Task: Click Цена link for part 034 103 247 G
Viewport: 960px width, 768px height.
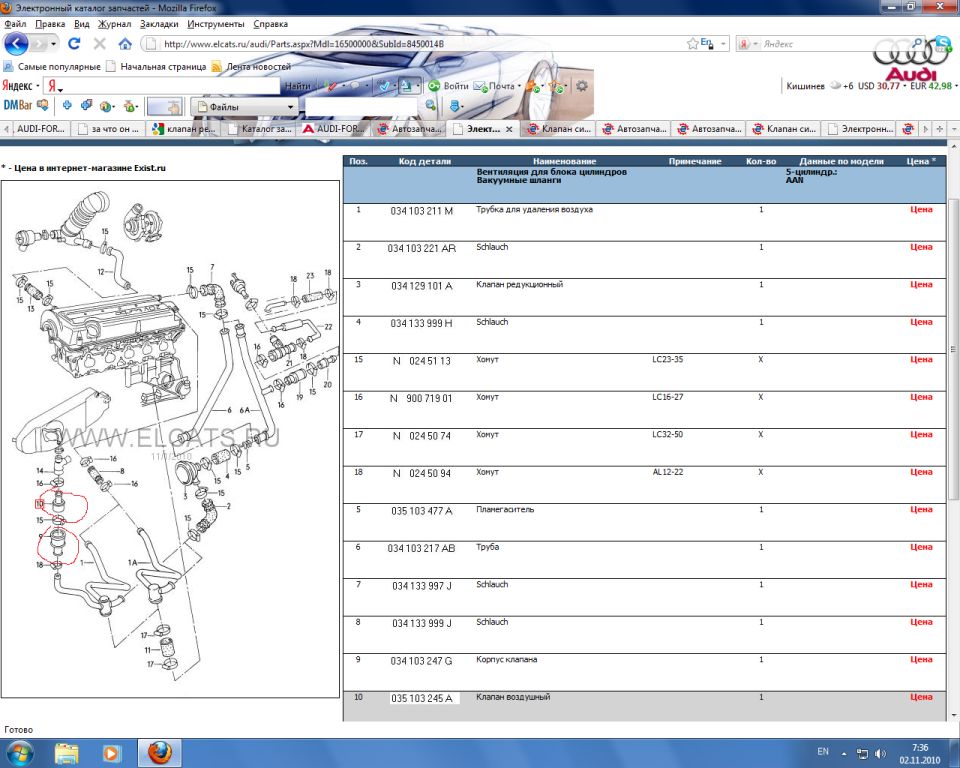Action: click(x=921, y=659)
